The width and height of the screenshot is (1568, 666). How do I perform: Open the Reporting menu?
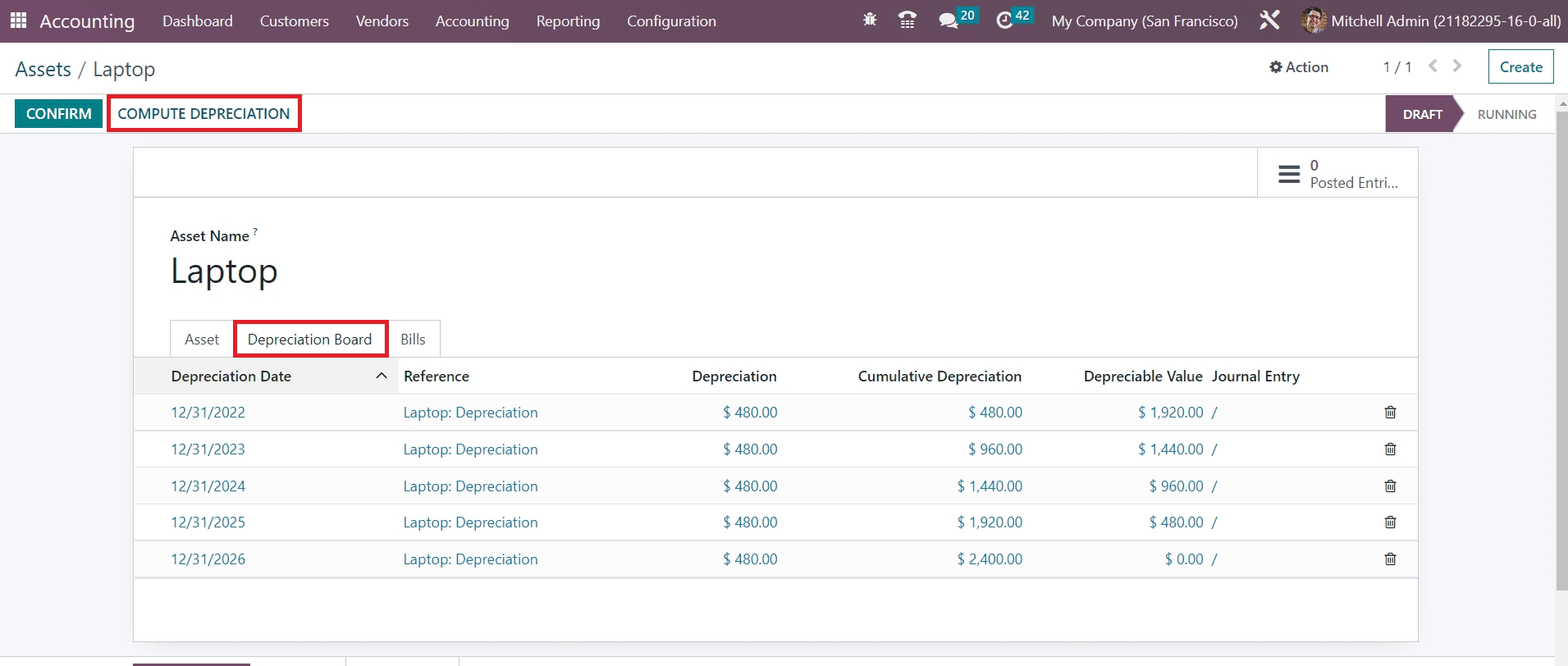coord(568,21)
